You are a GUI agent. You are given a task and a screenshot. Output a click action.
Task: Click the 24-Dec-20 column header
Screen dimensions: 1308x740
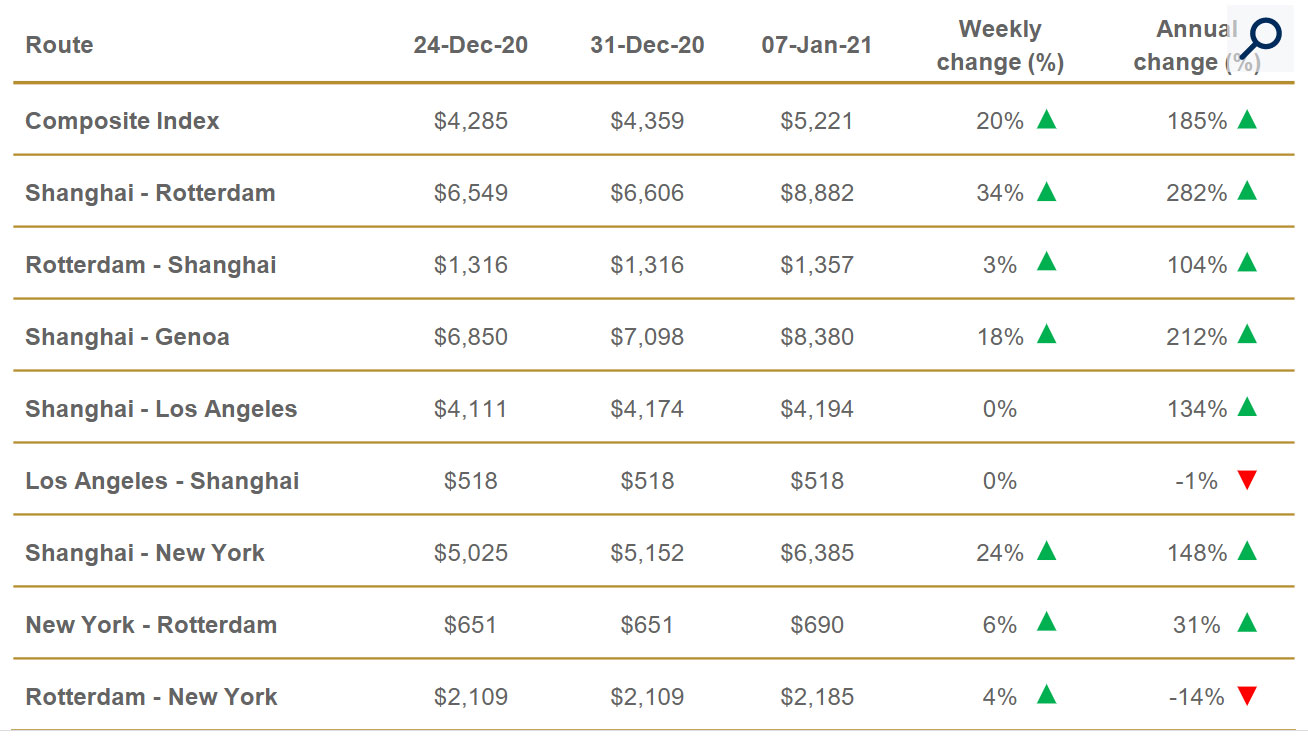coord(471,45)
